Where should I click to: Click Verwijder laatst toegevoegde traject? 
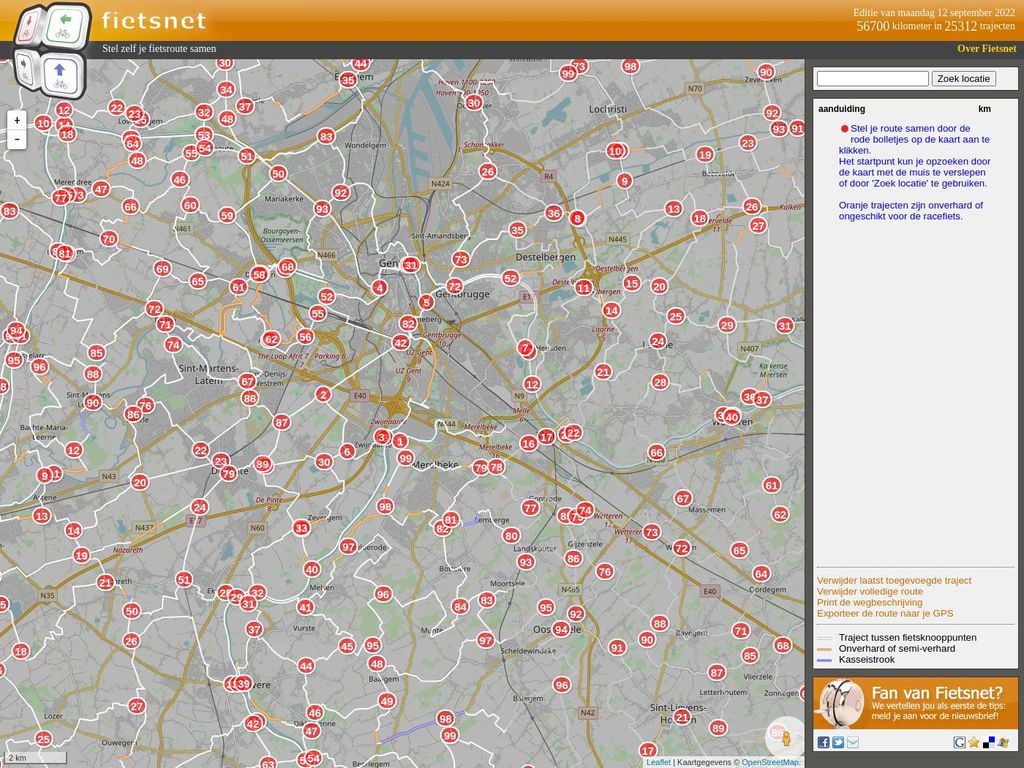coord(894,581)
